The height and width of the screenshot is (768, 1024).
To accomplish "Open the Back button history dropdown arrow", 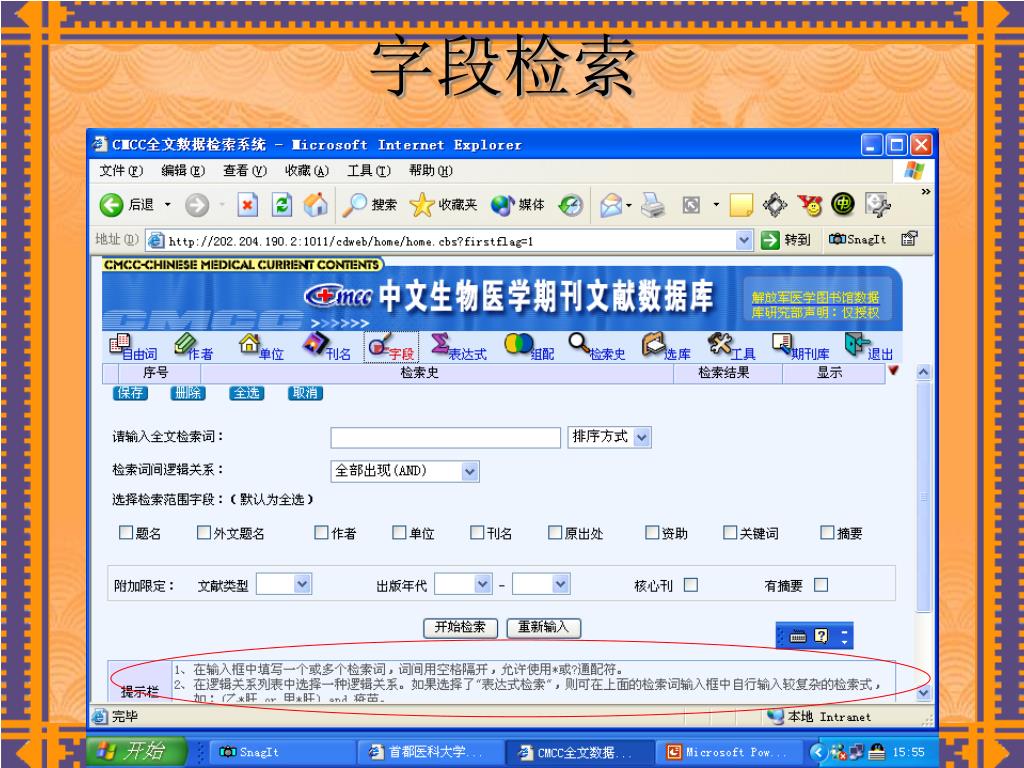I will pos(167,205).
